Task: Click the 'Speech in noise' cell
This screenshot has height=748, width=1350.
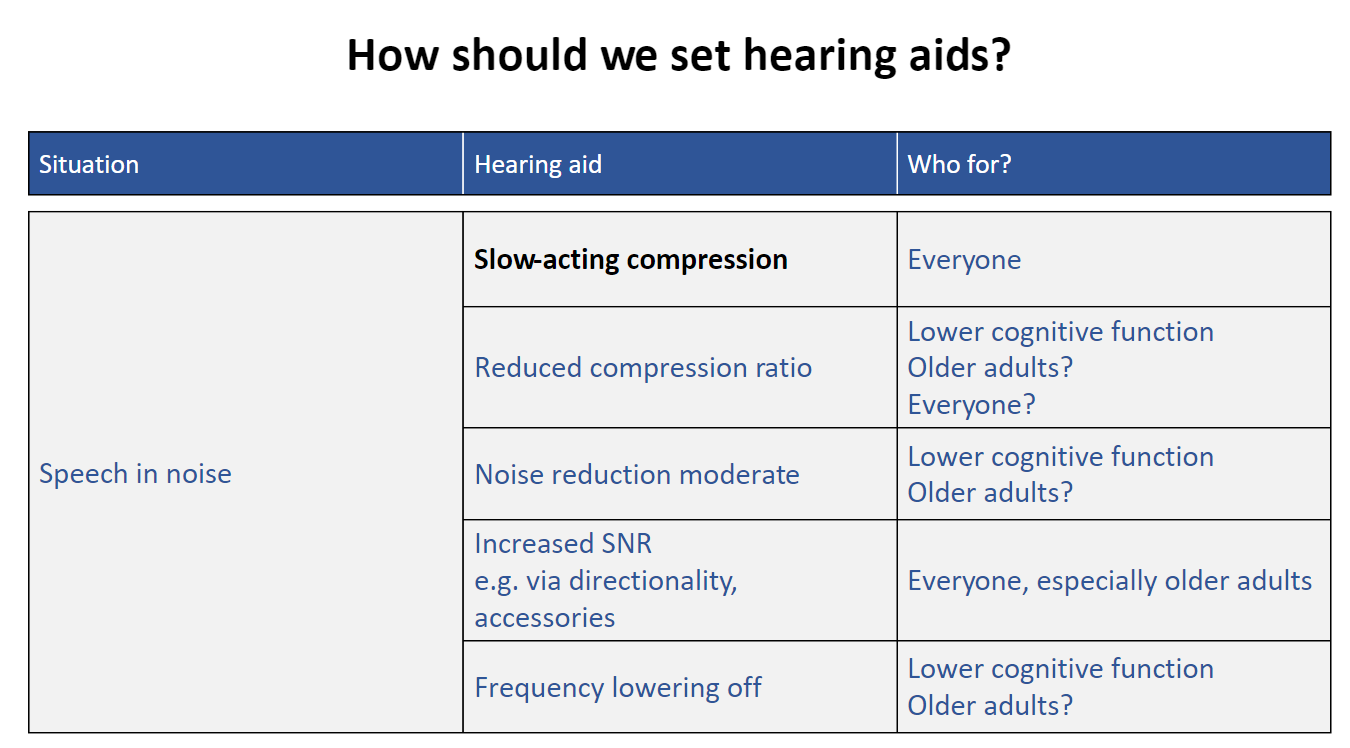Action: point(246,472)
